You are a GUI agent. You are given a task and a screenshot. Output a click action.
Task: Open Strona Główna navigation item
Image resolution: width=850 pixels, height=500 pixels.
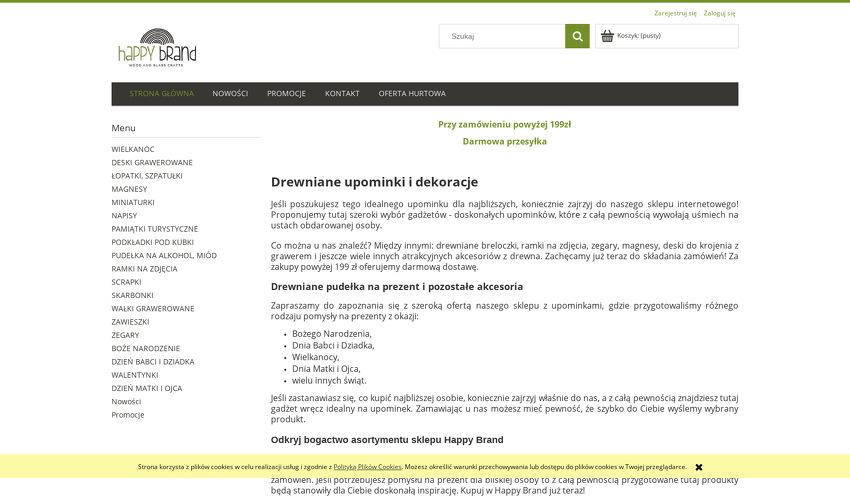162,94
